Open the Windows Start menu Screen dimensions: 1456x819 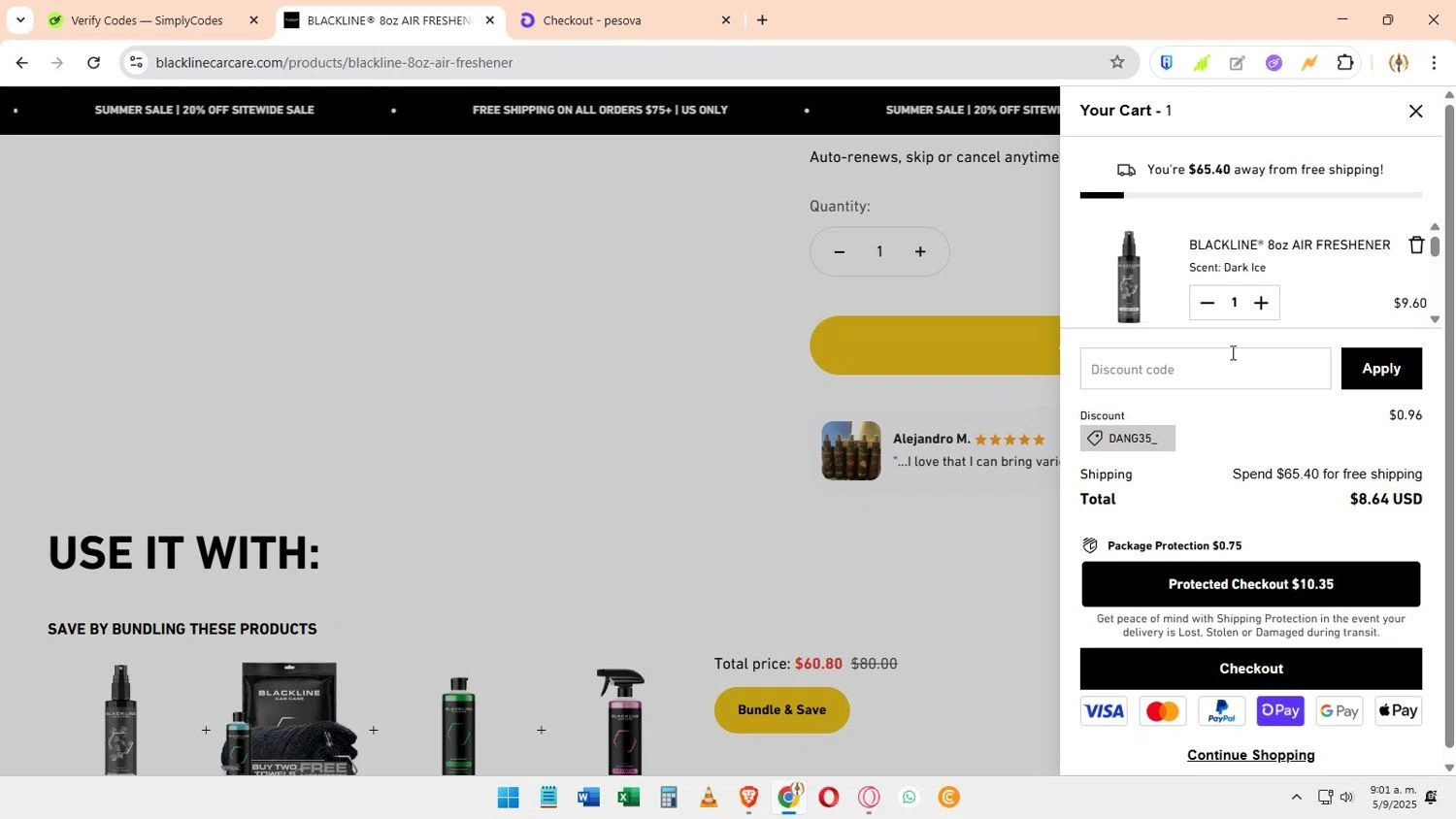coord(508,798)
